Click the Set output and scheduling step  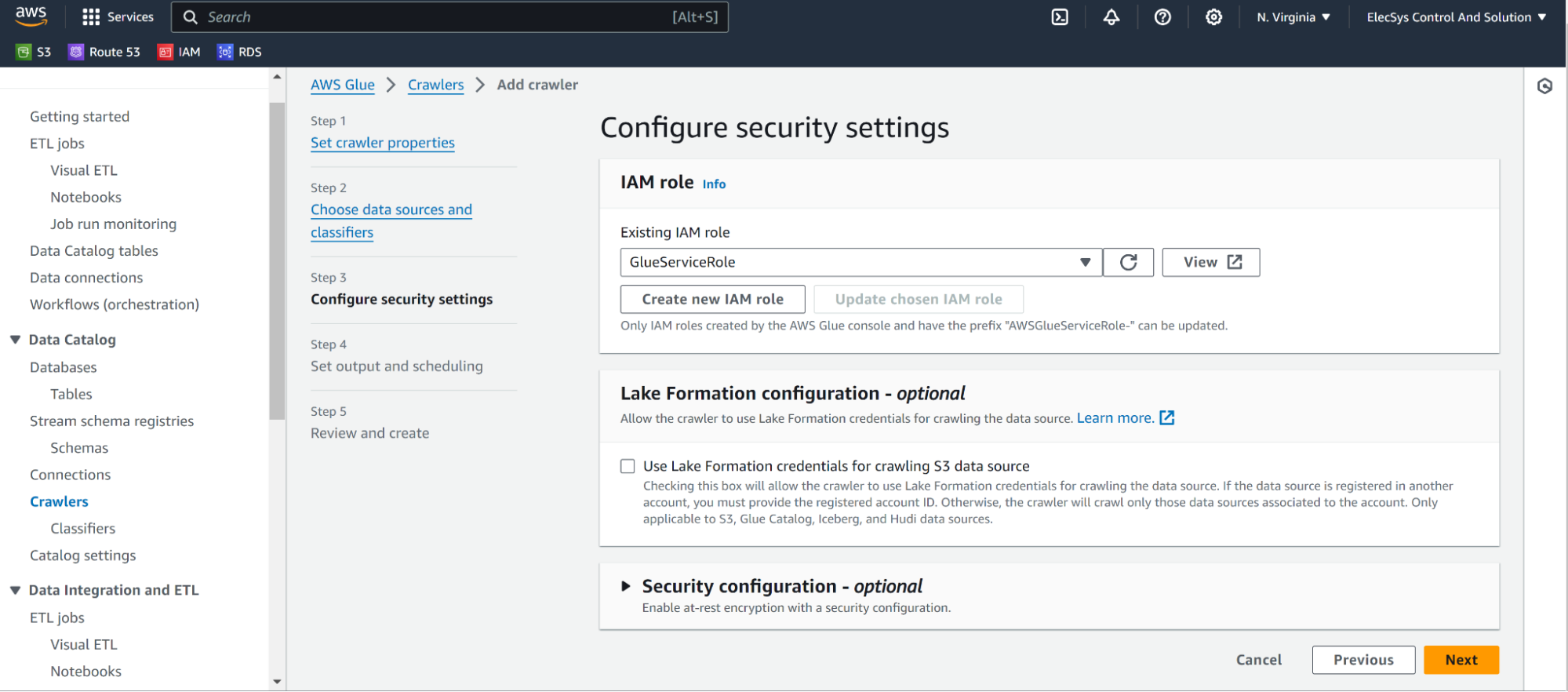pos(397,366)
